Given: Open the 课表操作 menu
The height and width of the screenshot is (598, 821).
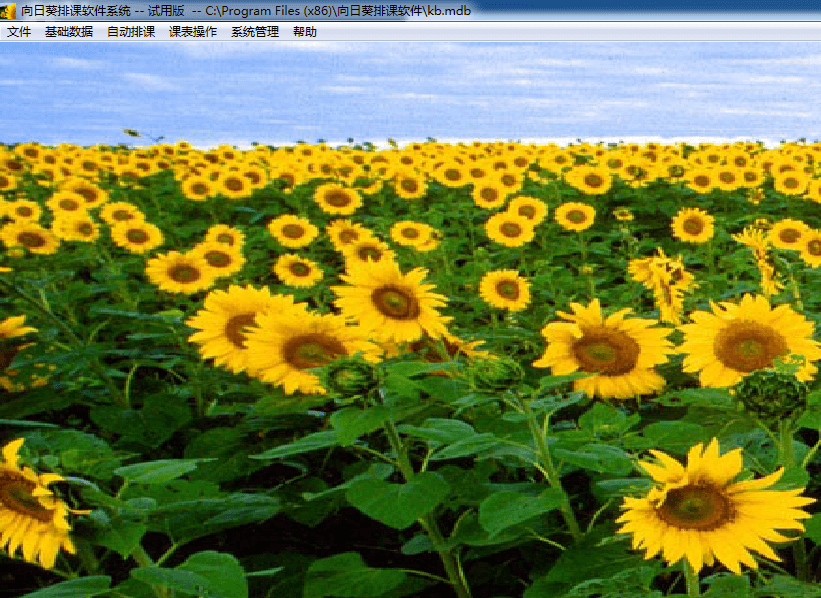Looking at the screenshot, I should [x=193, y=32].
